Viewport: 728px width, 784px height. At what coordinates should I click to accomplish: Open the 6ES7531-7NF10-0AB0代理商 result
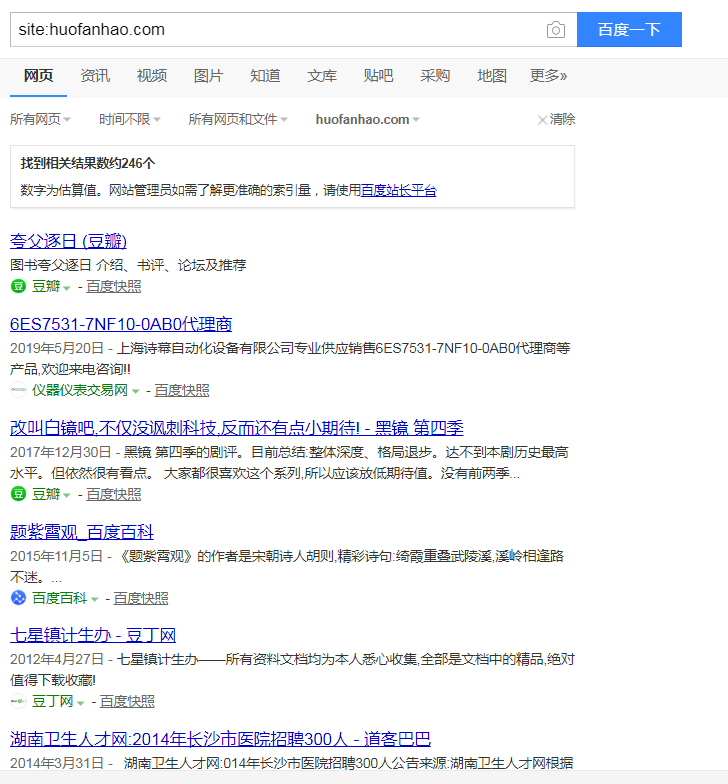[x=121, y=324]
